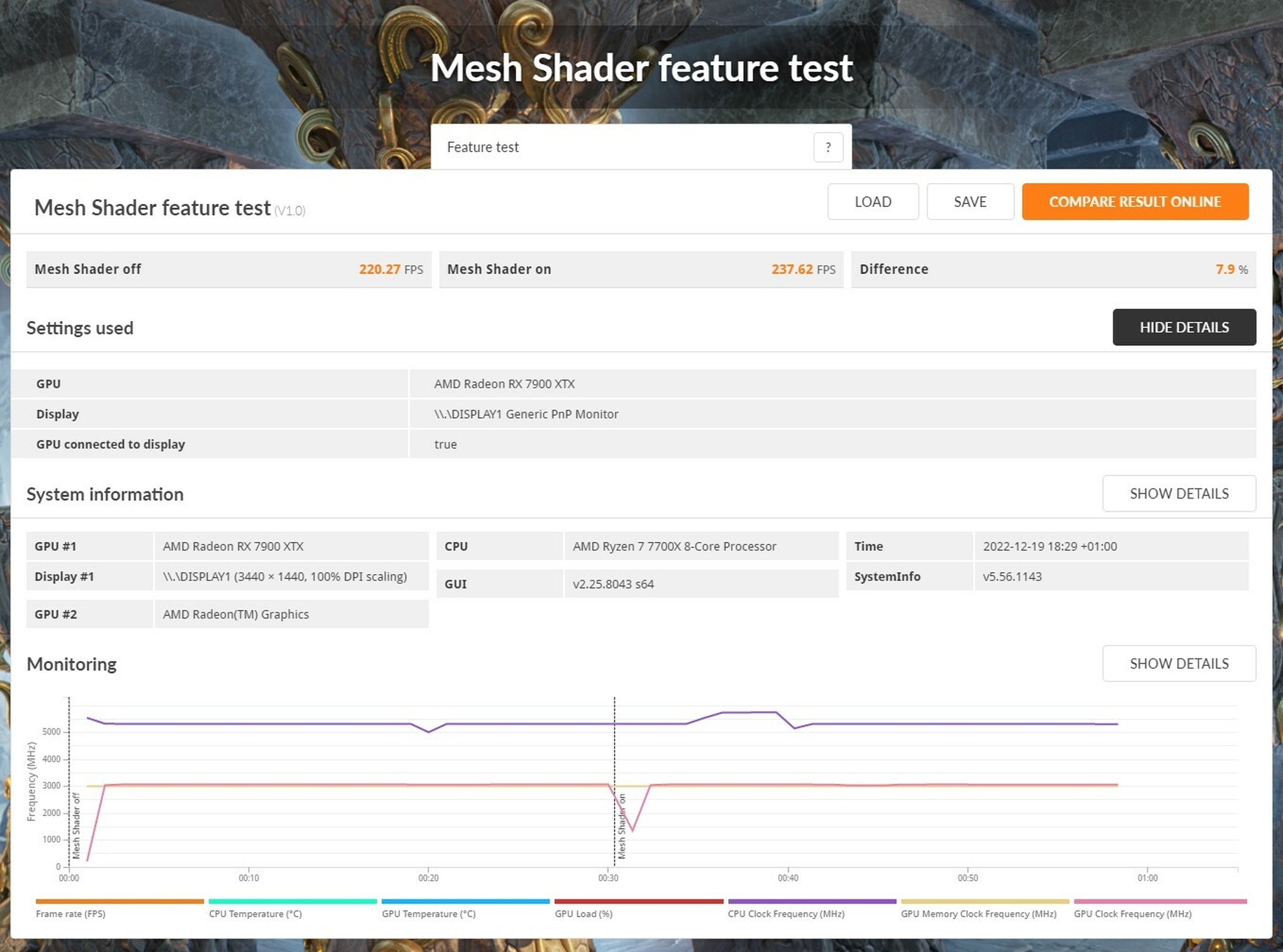The image size is (1283, 952).
Task: Click the Mesh Shader off FPS score
Action: point(391,269)
